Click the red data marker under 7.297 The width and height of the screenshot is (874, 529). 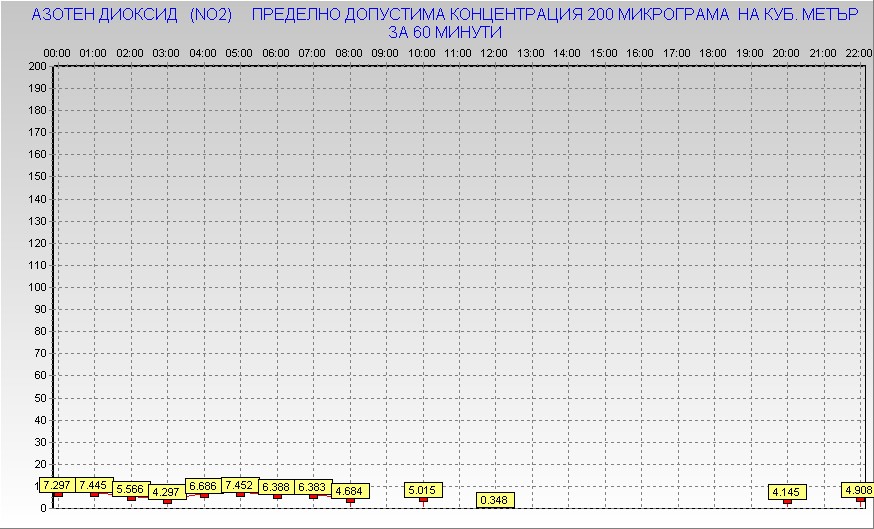(57, 494)
